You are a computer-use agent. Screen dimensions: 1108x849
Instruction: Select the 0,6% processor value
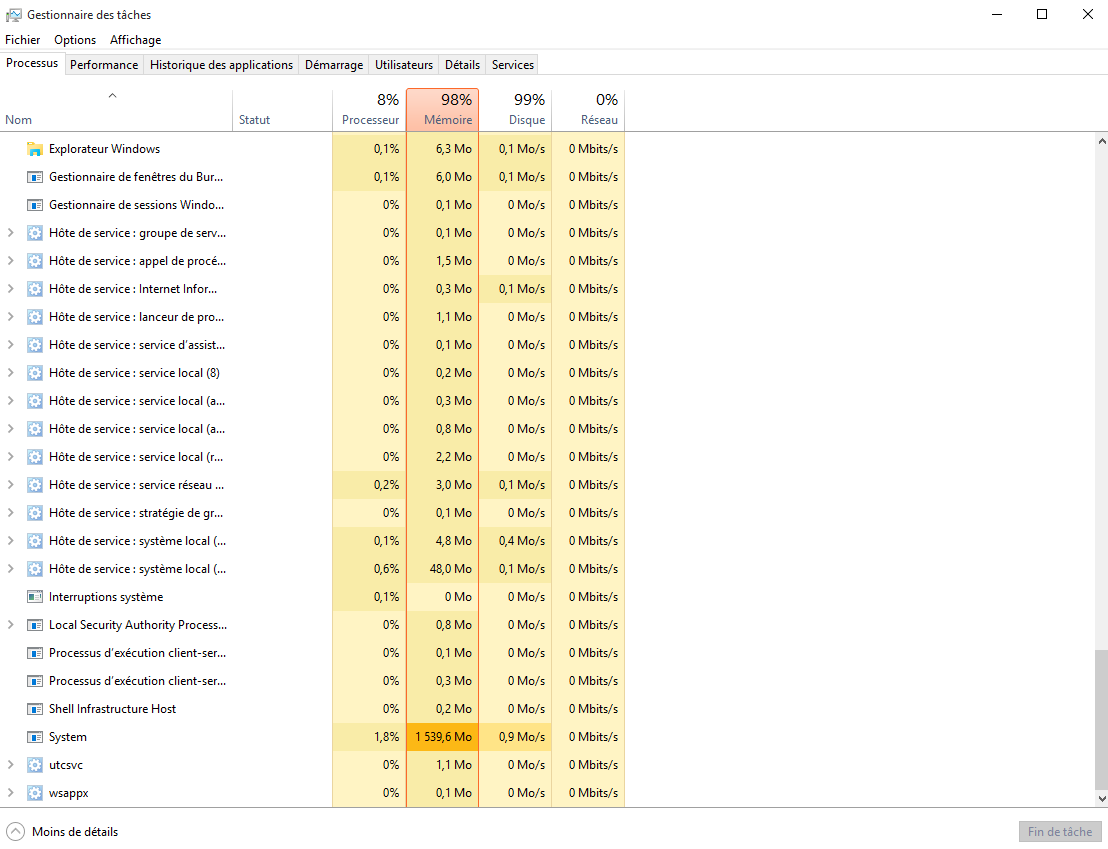(369, 569)
